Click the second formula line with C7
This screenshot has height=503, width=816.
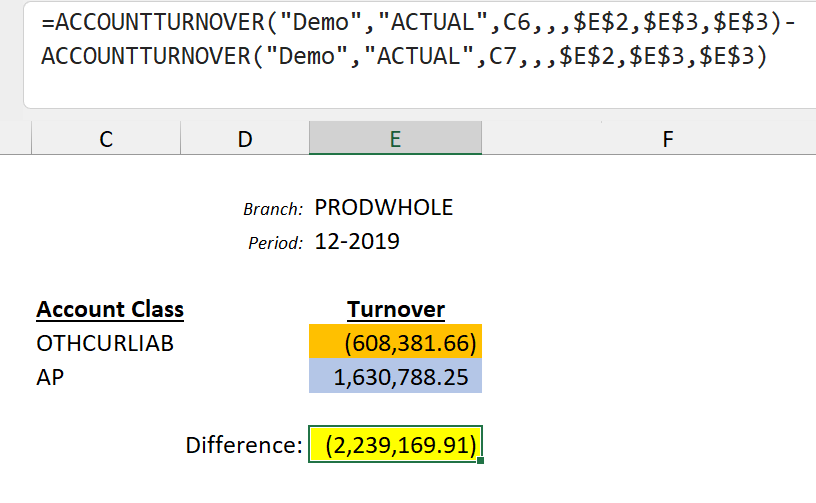404,56
